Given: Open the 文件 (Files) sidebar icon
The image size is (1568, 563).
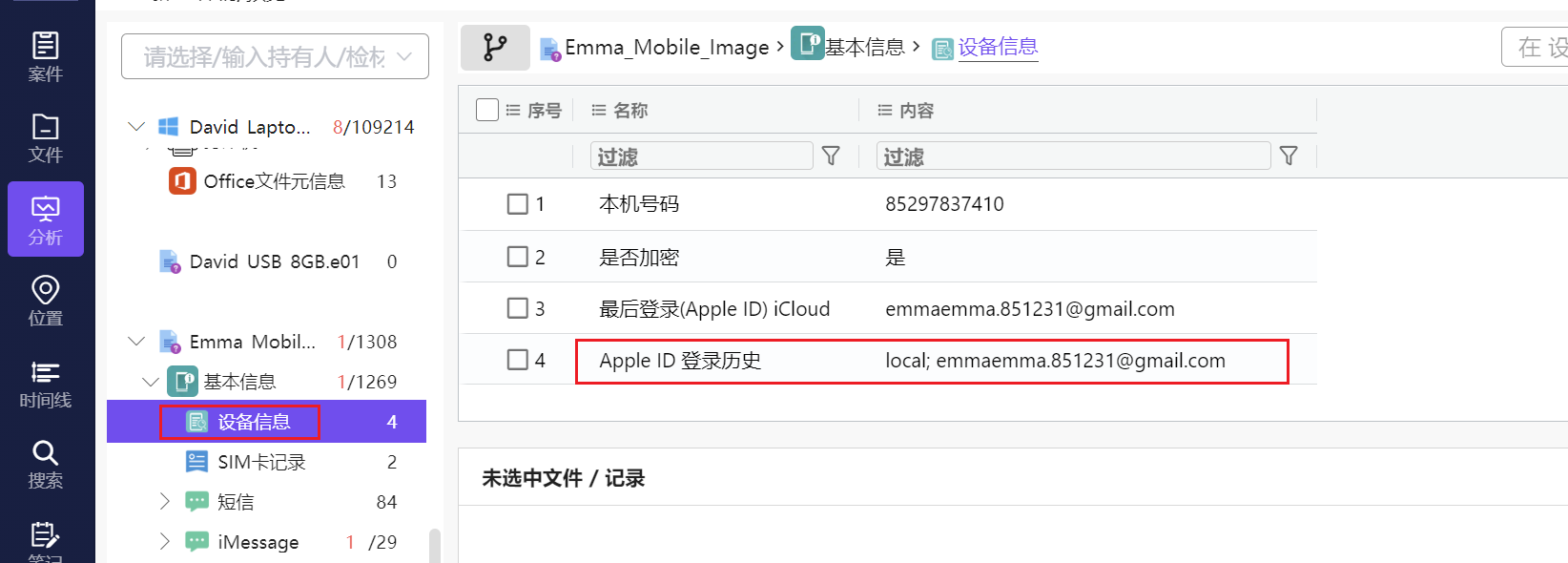Looking at the screenshot, I should click(x=45, y=138).
